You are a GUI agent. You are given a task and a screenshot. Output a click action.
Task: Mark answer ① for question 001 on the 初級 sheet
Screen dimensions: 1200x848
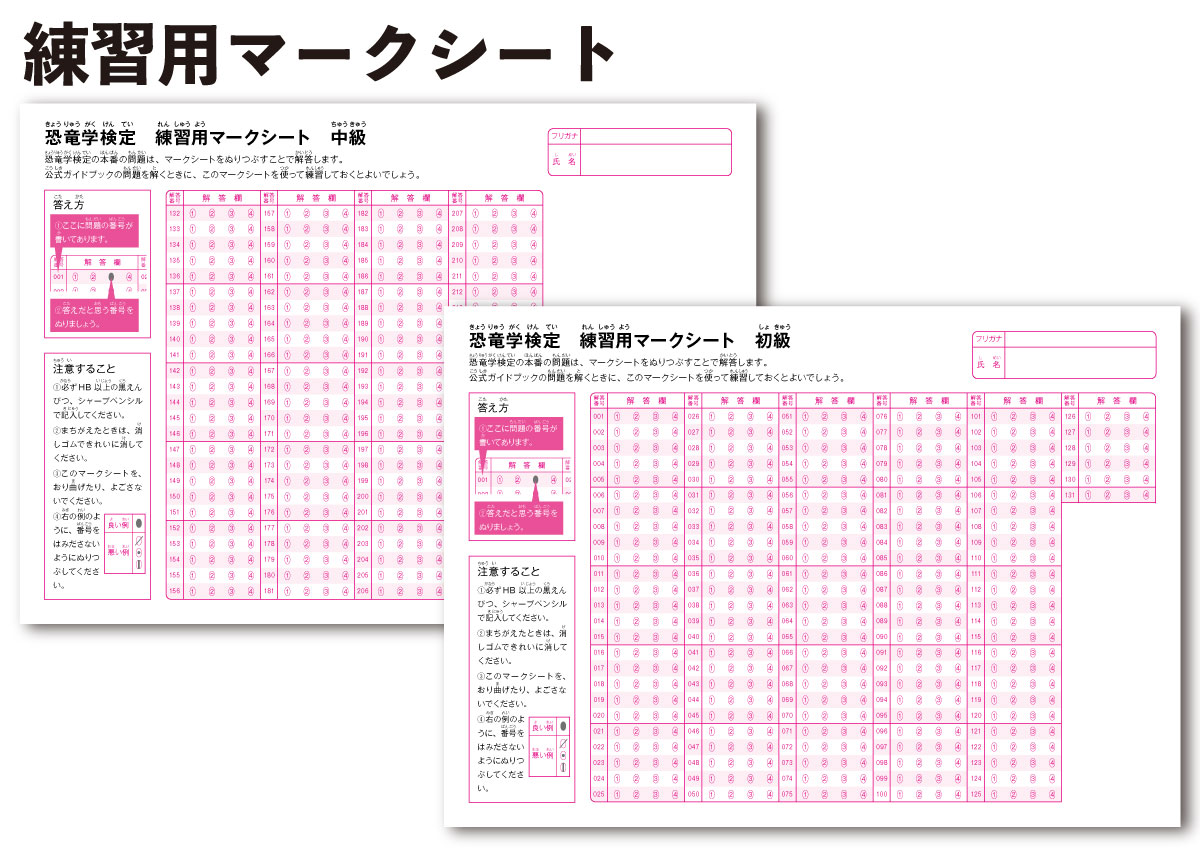tap(616, 415)
